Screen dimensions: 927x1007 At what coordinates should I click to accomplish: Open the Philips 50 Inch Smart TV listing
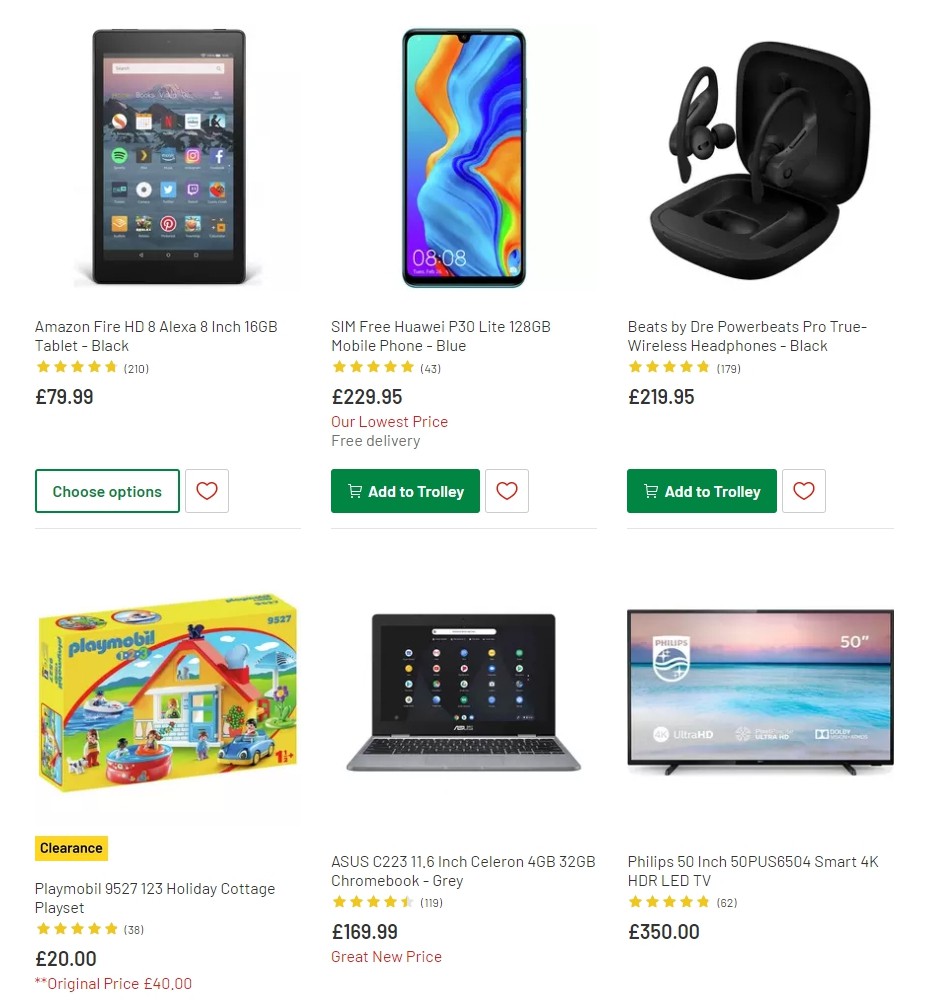(752, 871)
